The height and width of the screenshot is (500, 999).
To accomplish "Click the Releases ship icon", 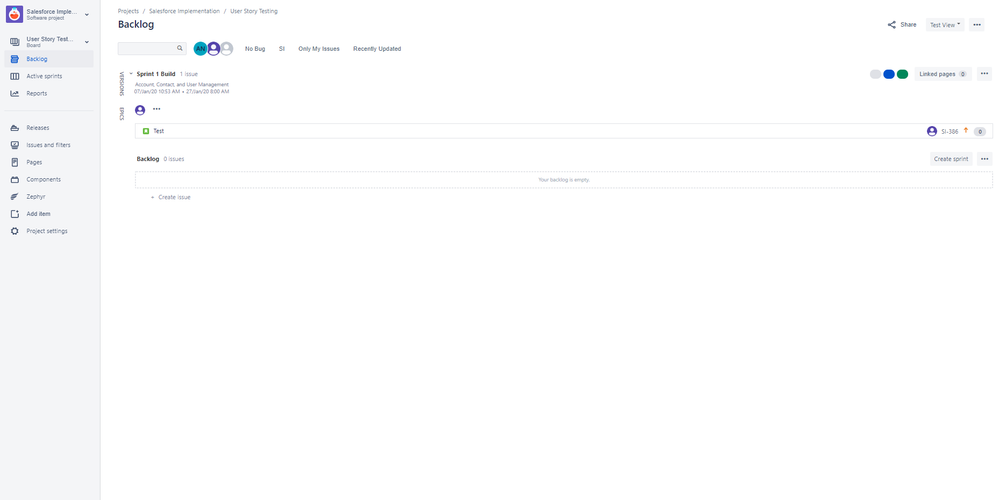I will (x=15, y=128).
